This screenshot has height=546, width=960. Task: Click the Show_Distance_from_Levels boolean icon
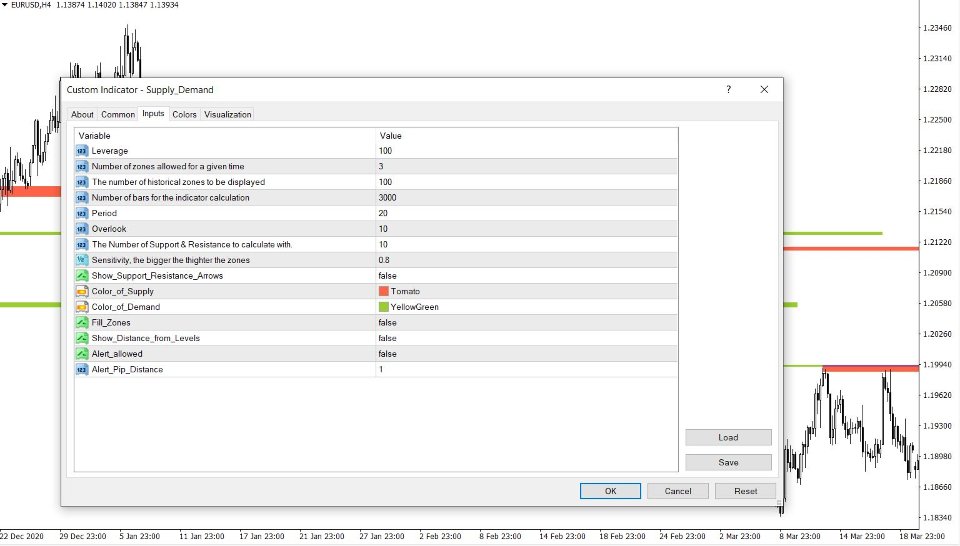click(x=82, y=338)
